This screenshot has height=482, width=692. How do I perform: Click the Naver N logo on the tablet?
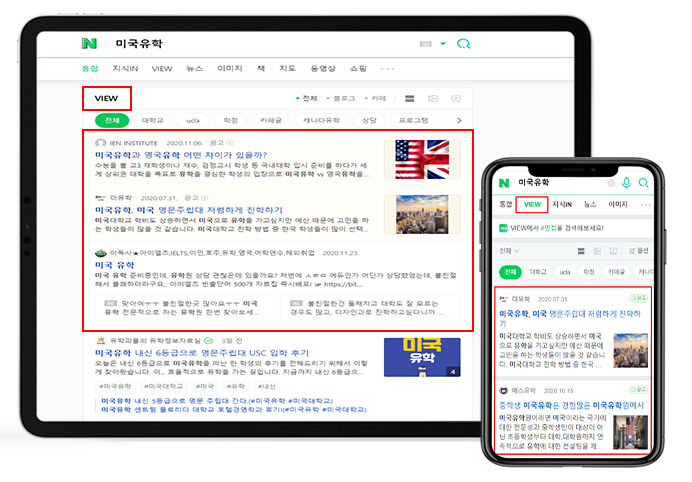point(89,43)
